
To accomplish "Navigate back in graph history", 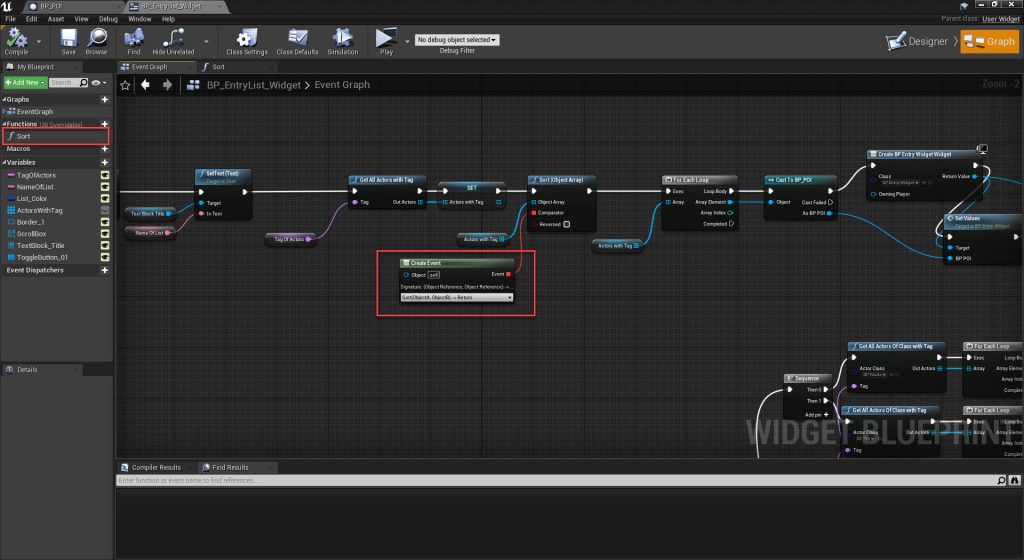I will coord(145,85).
